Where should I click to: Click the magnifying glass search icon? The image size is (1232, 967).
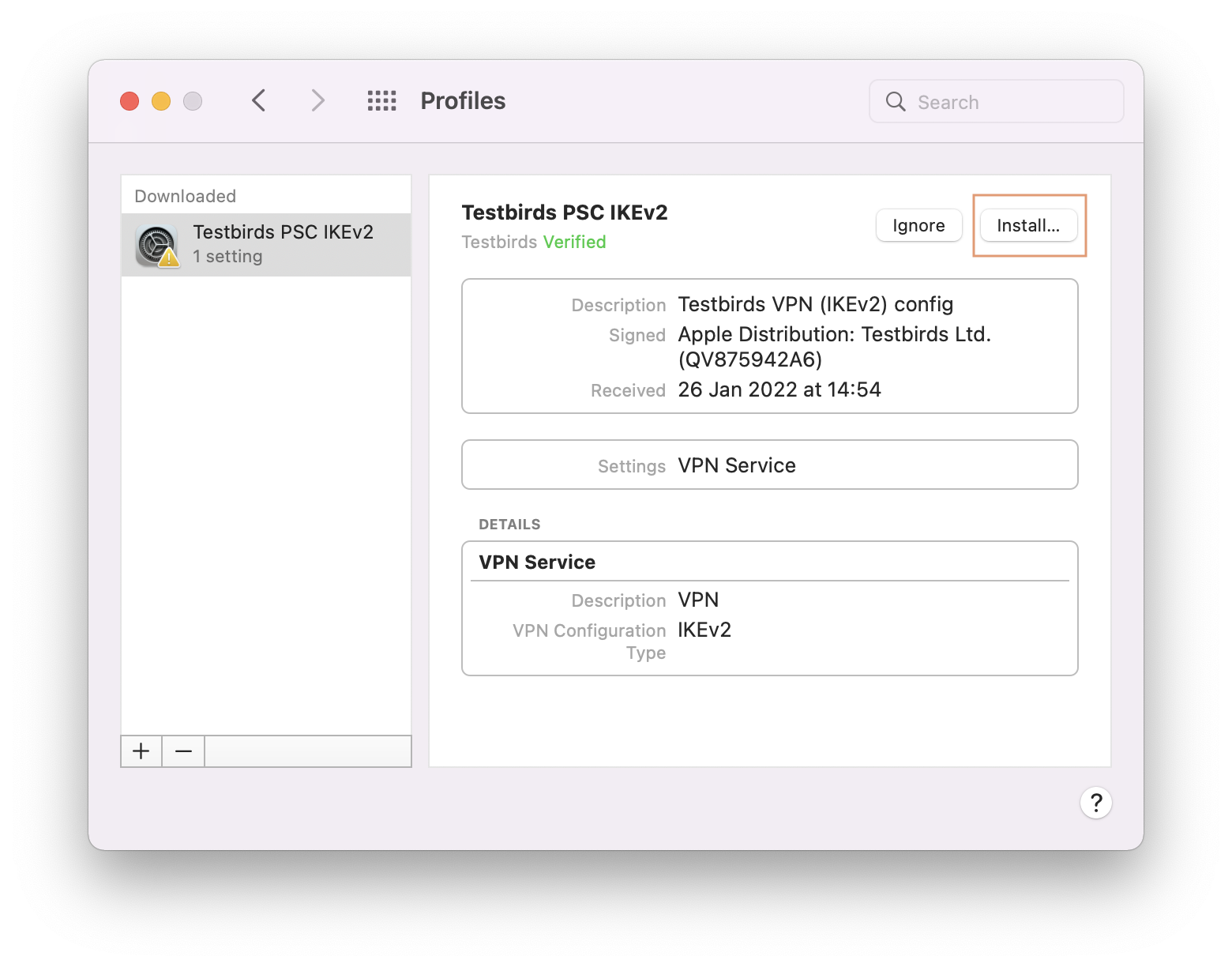point(896,102)
